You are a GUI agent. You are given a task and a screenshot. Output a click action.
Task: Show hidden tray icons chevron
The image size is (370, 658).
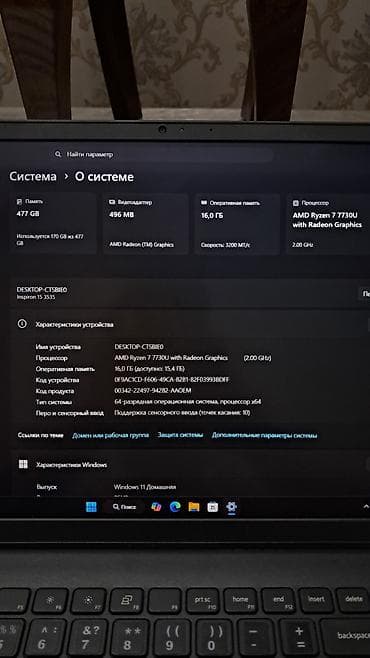pyautogui.click(x=366, y=507)
